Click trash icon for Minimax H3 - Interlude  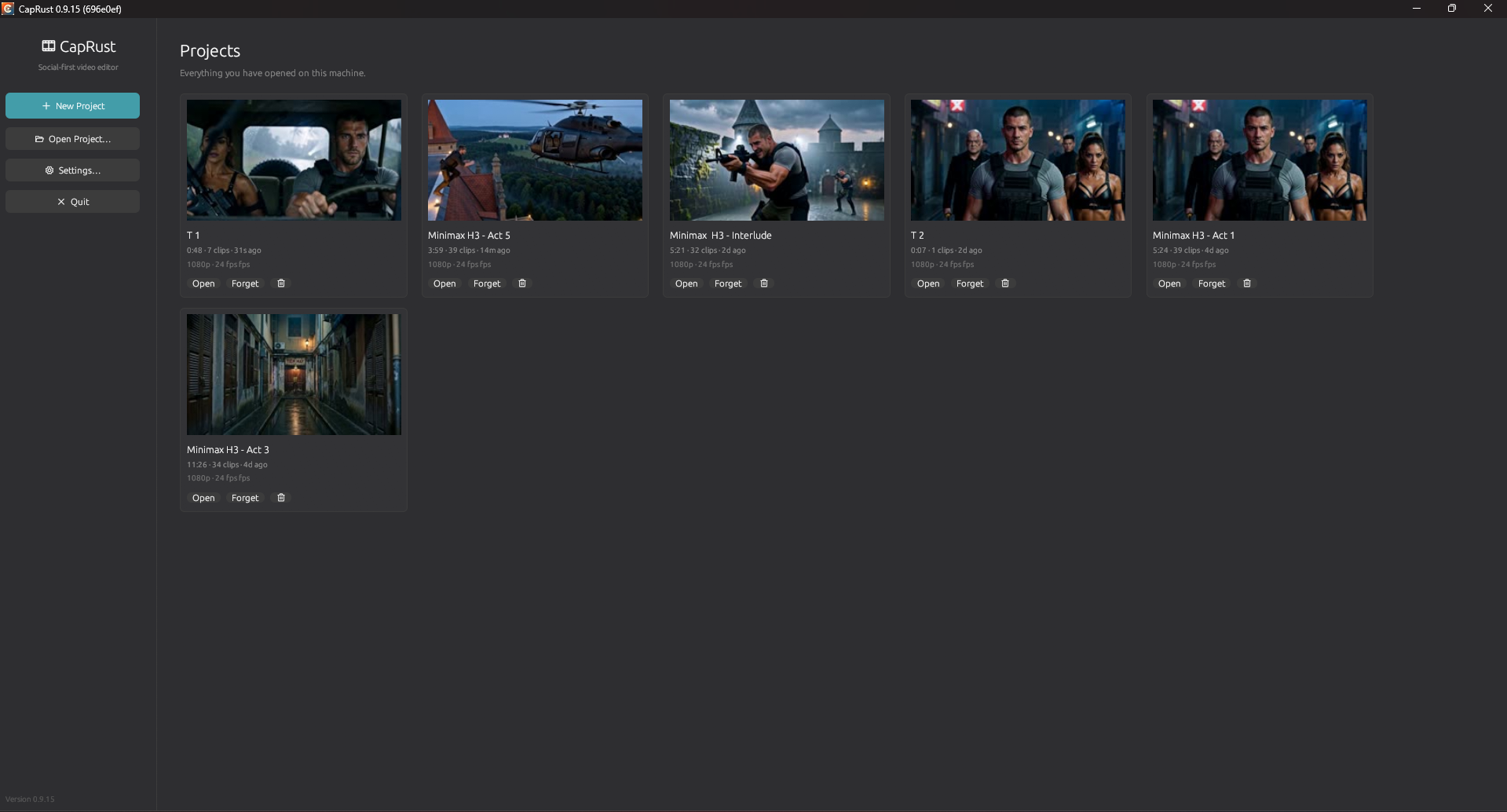(x=764, y=283)
